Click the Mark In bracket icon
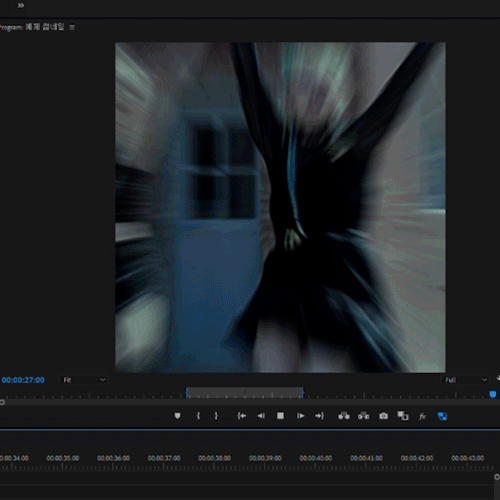500x500 pixels. 198,416
